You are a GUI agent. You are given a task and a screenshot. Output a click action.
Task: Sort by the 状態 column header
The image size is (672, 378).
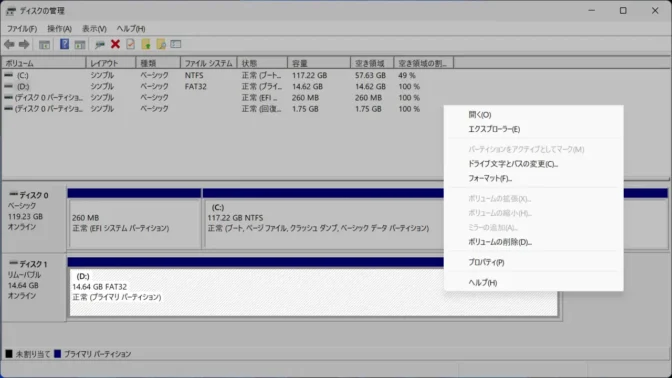click(x=262, y=63)
